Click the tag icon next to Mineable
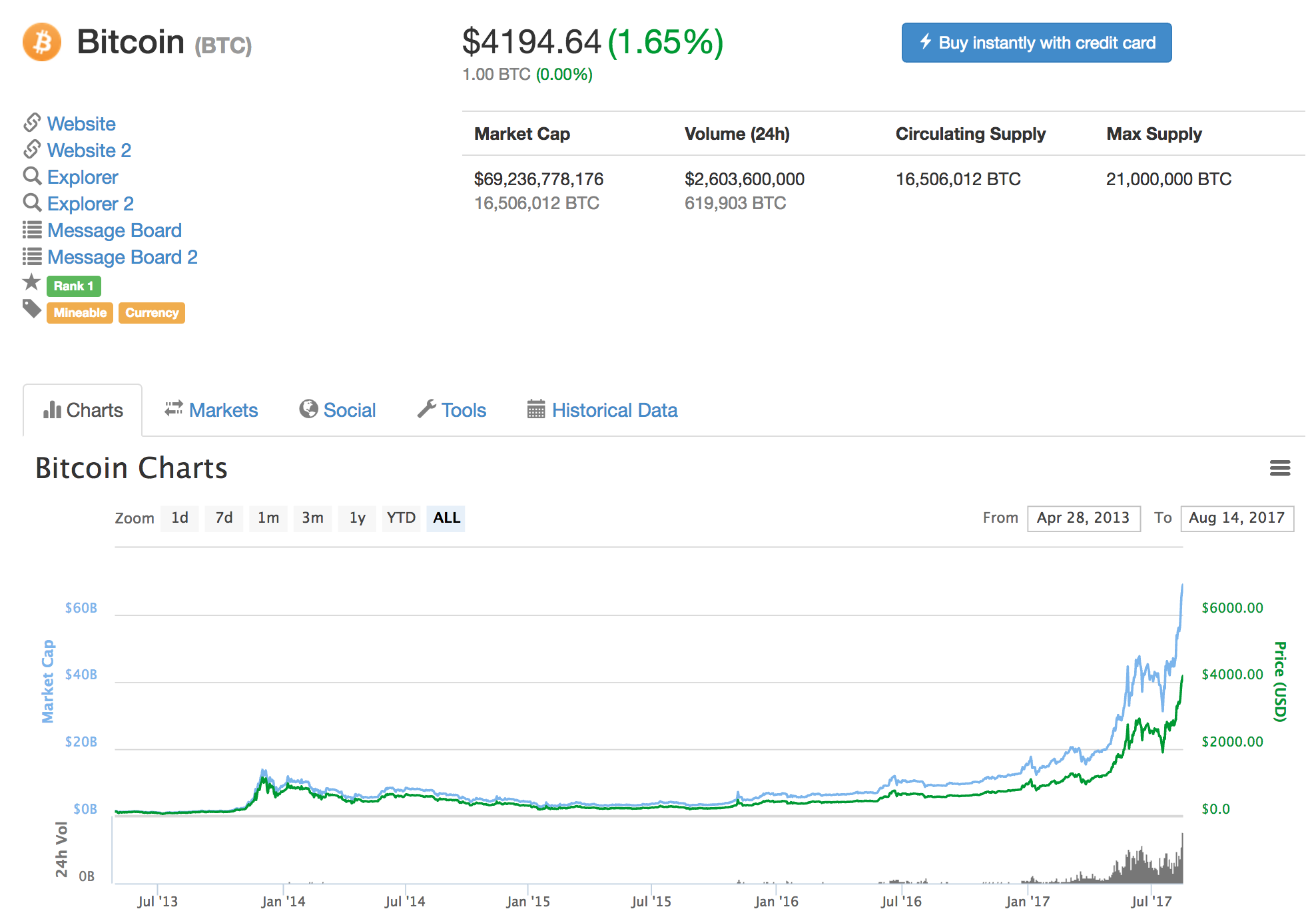Screen dimensions: 1316x923 pos(32,308)
